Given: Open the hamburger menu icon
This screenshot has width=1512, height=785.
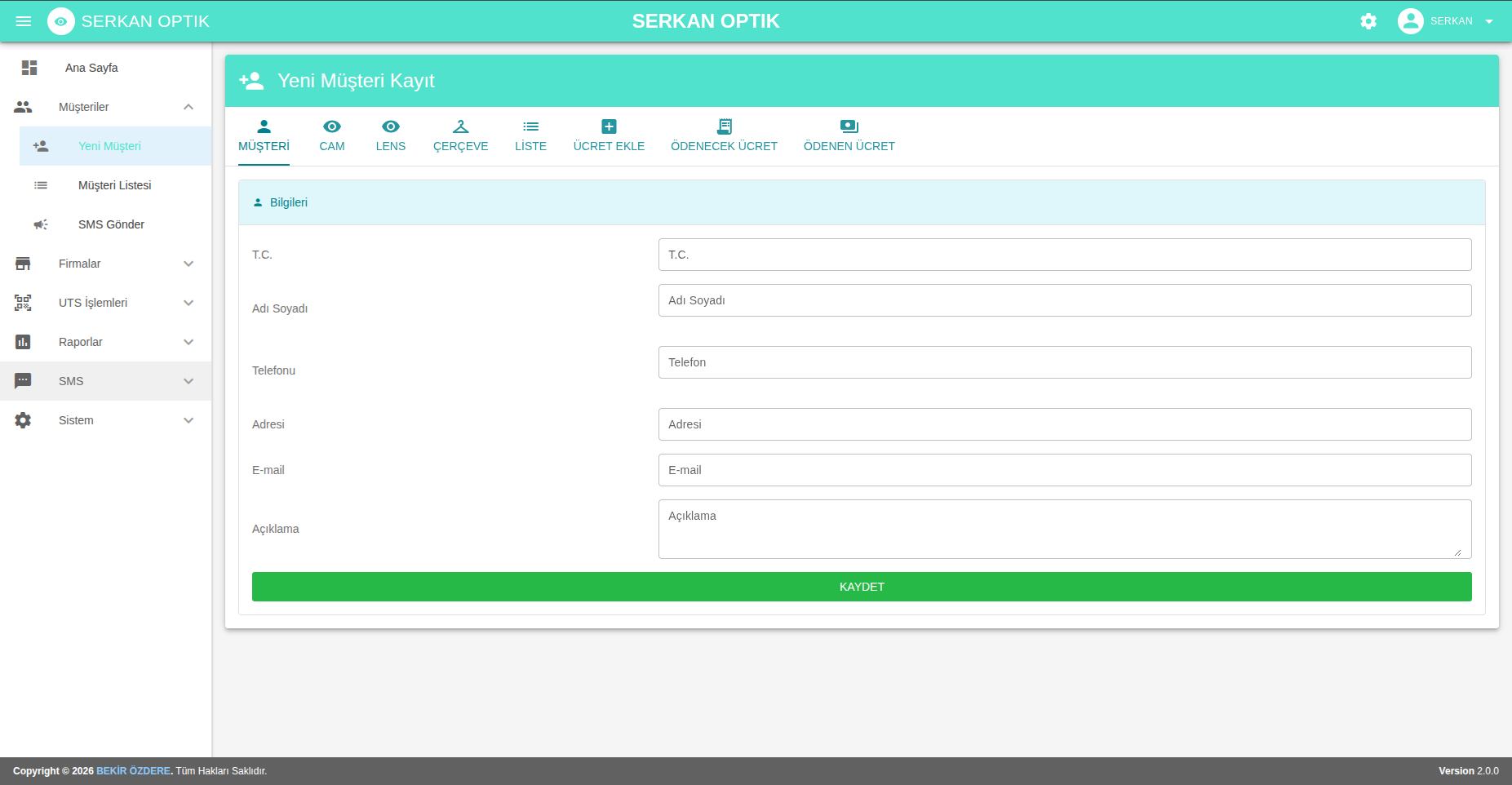Looking at the screenshot, I should click(x=24, y=21).
